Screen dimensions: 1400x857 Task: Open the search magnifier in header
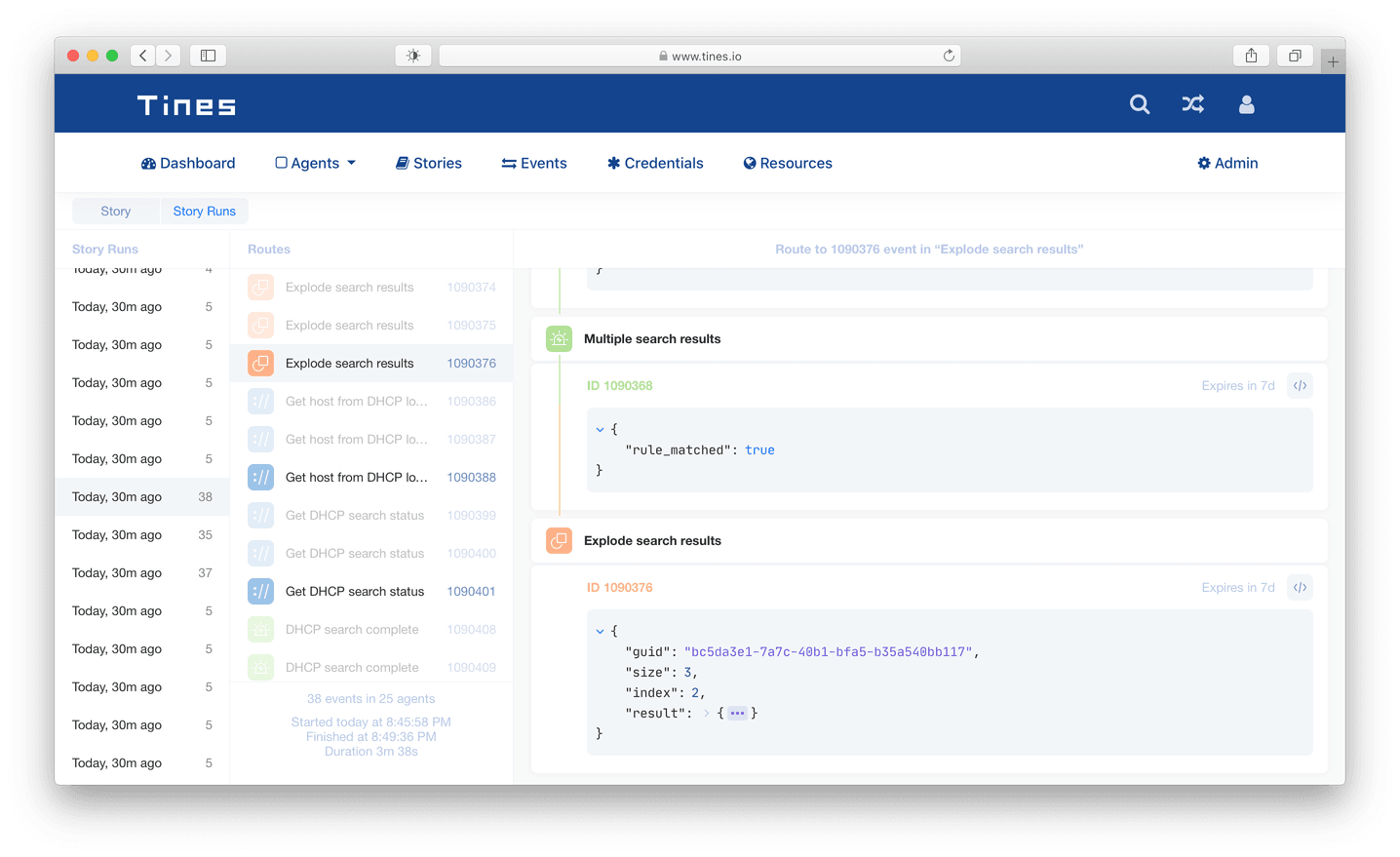pos(1139,104)
